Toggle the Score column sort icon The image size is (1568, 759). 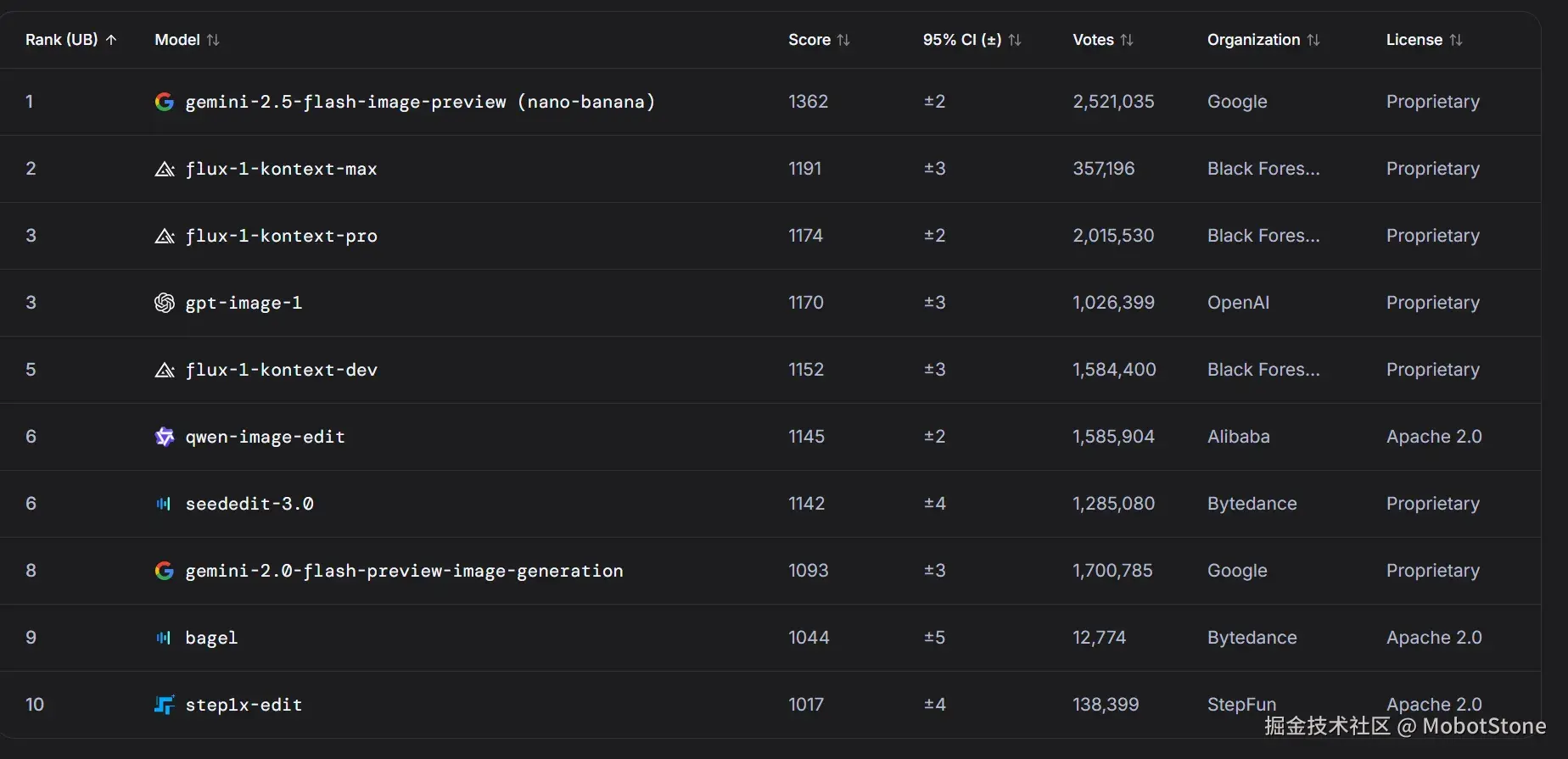[843, 40]
